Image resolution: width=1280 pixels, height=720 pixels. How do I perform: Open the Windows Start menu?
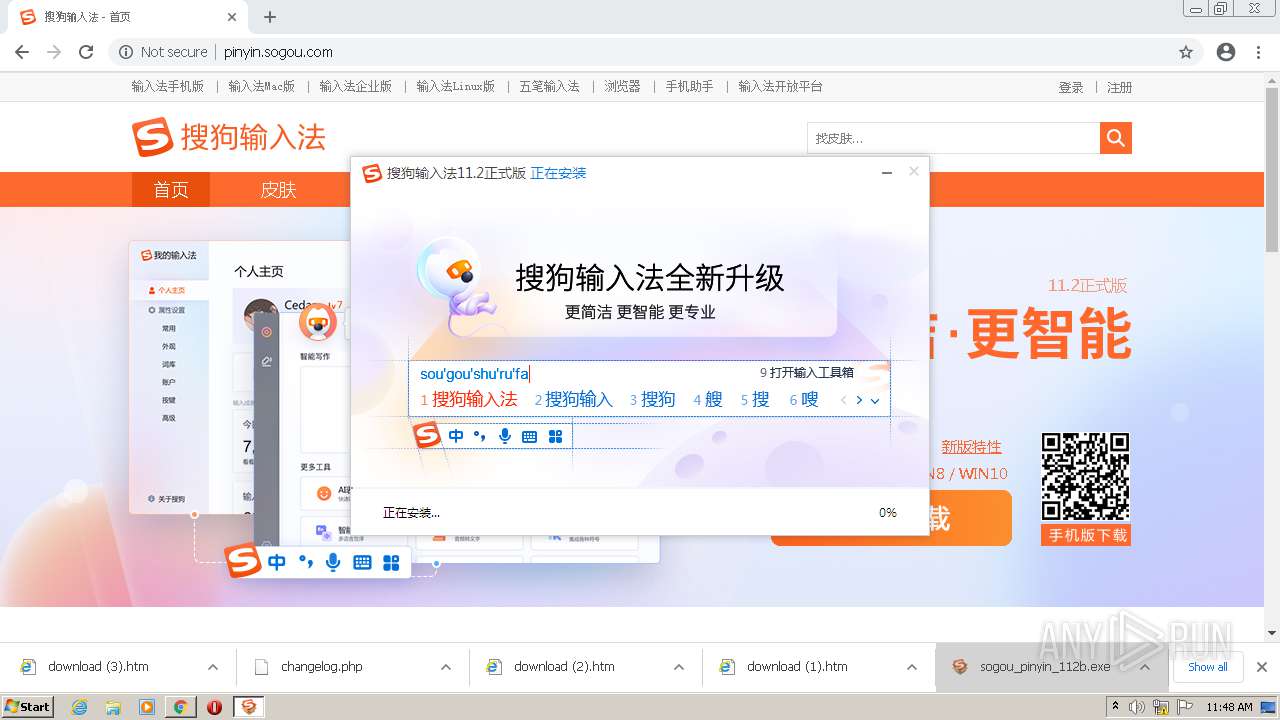click(x=27, y=706)
